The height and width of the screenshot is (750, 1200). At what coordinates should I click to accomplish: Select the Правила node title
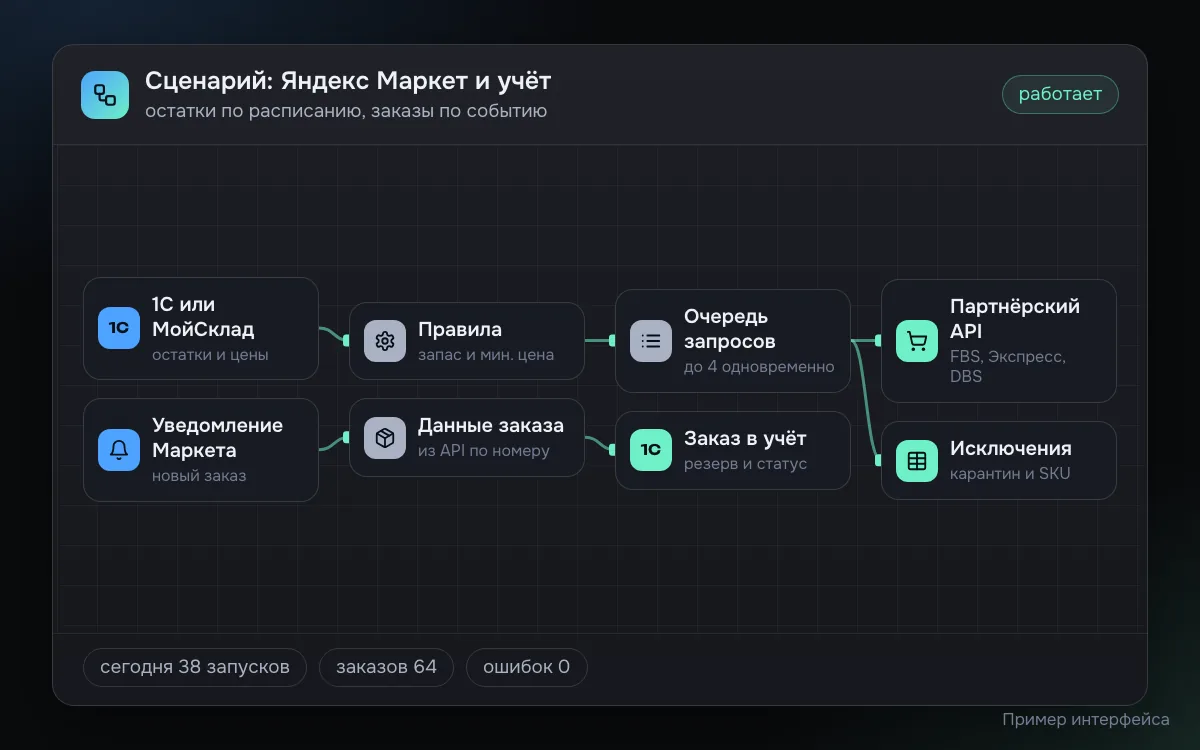(460, 329)
